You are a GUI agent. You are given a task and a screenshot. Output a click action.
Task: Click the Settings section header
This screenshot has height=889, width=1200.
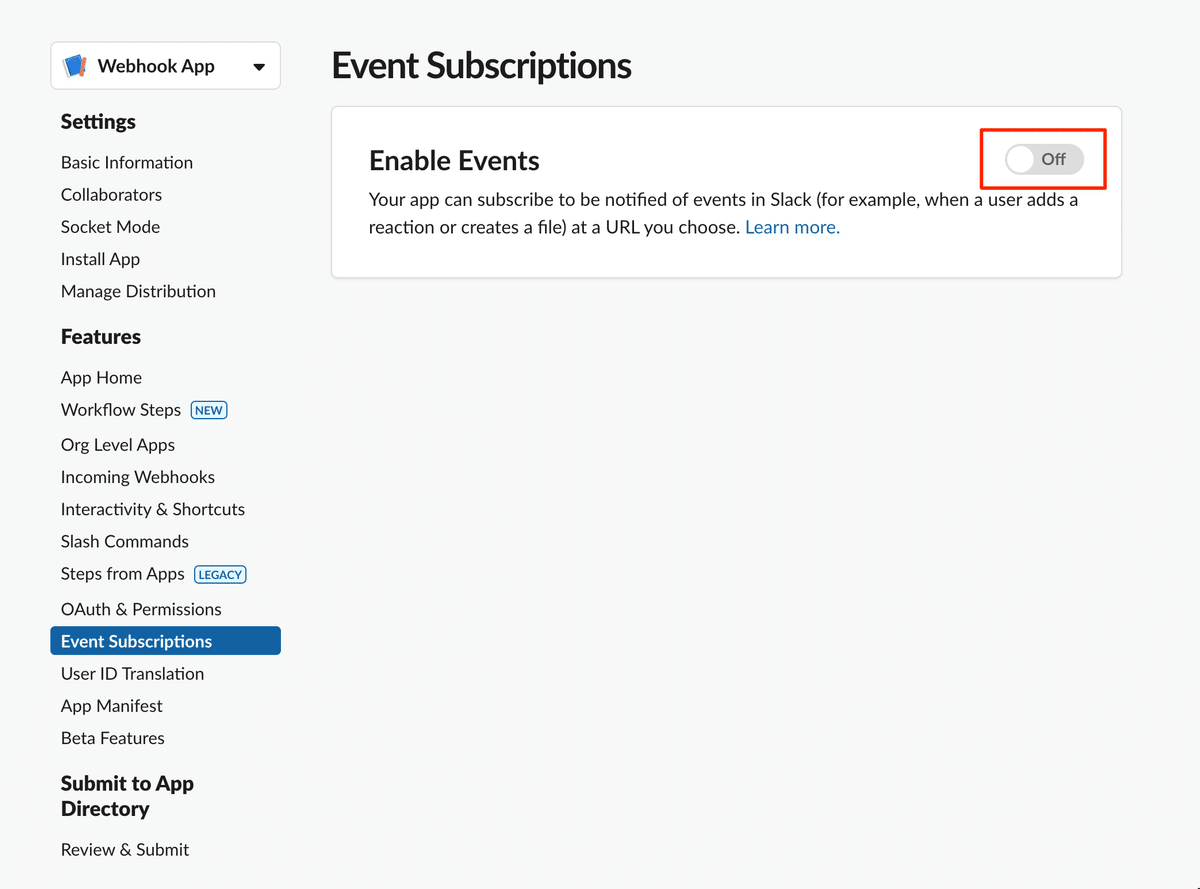98,122
